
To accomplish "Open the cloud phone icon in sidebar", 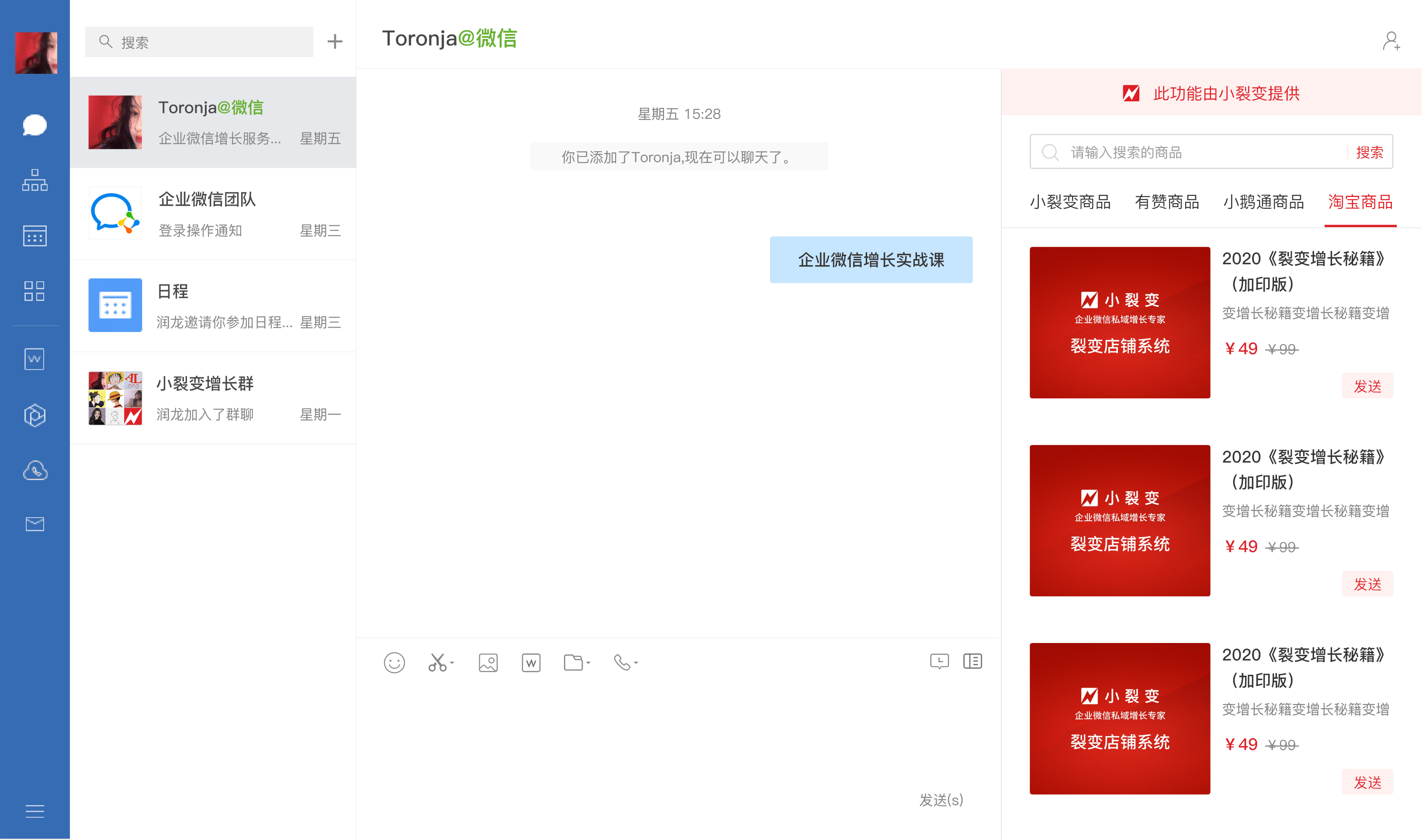I will tap(35, 470).
